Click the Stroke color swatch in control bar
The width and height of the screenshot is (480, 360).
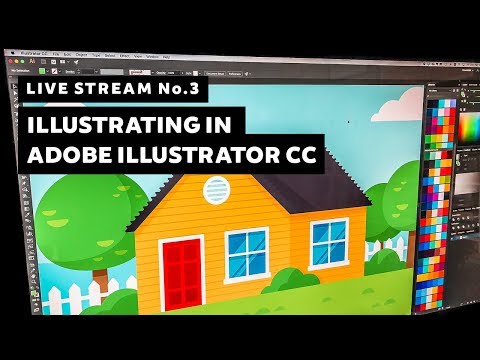click(x=54, y=71)
